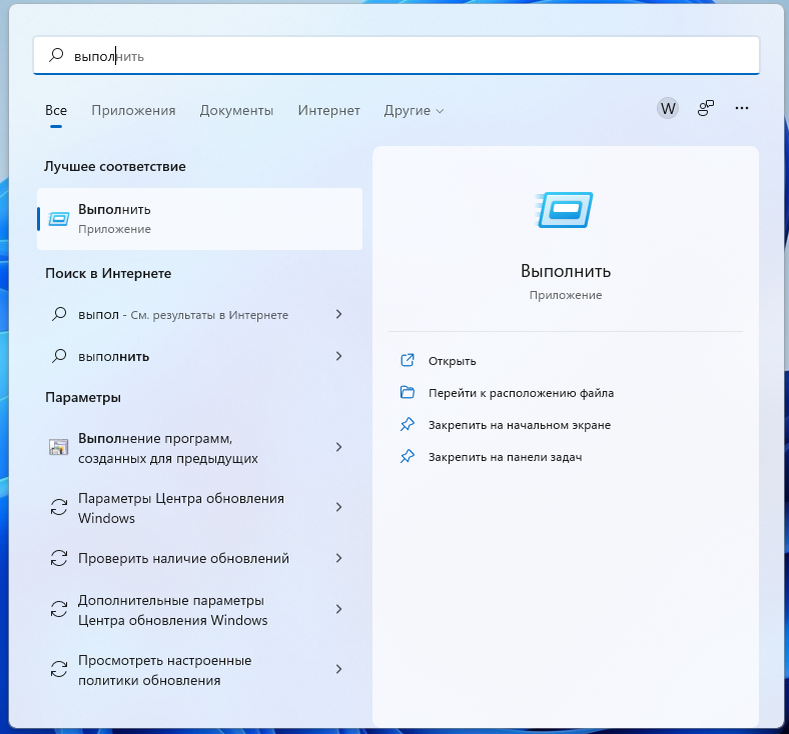
Task: Click the small Выполнить app icon in best match
Action: (x=59, y=219)
